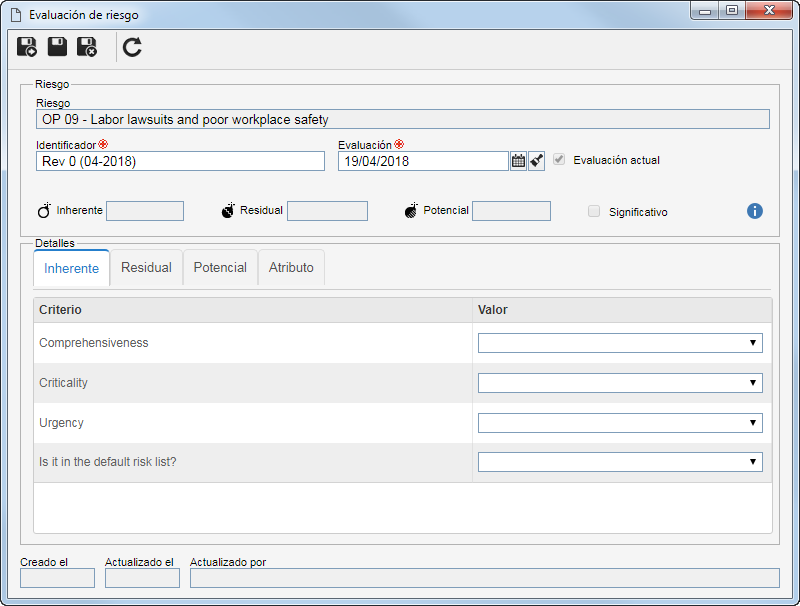Viewport: 800px width, 606px height.
Task: Click the Residual bomb icon
Action: 228,210
